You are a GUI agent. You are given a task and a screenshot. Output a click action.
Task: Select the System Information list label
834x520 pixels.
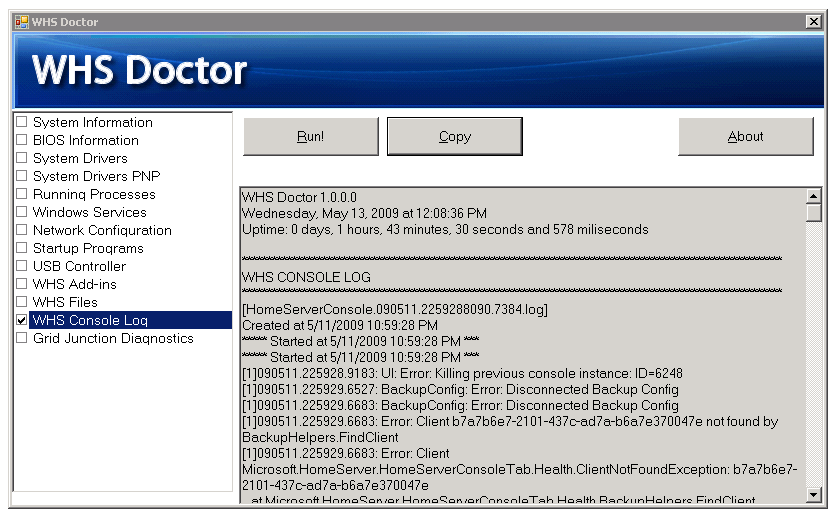pos(93,122)
